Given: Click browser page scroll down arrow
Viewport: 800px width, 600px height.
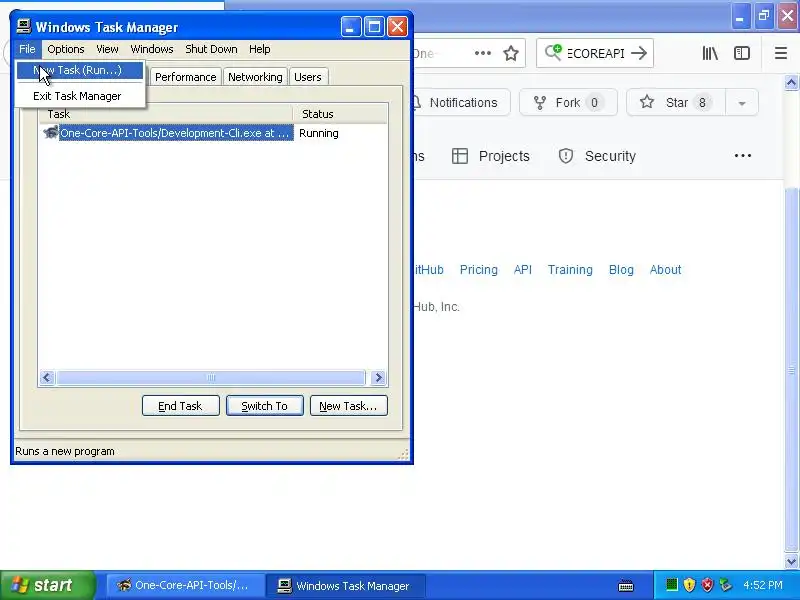Looking at the screenshot, I should (791, 561).
